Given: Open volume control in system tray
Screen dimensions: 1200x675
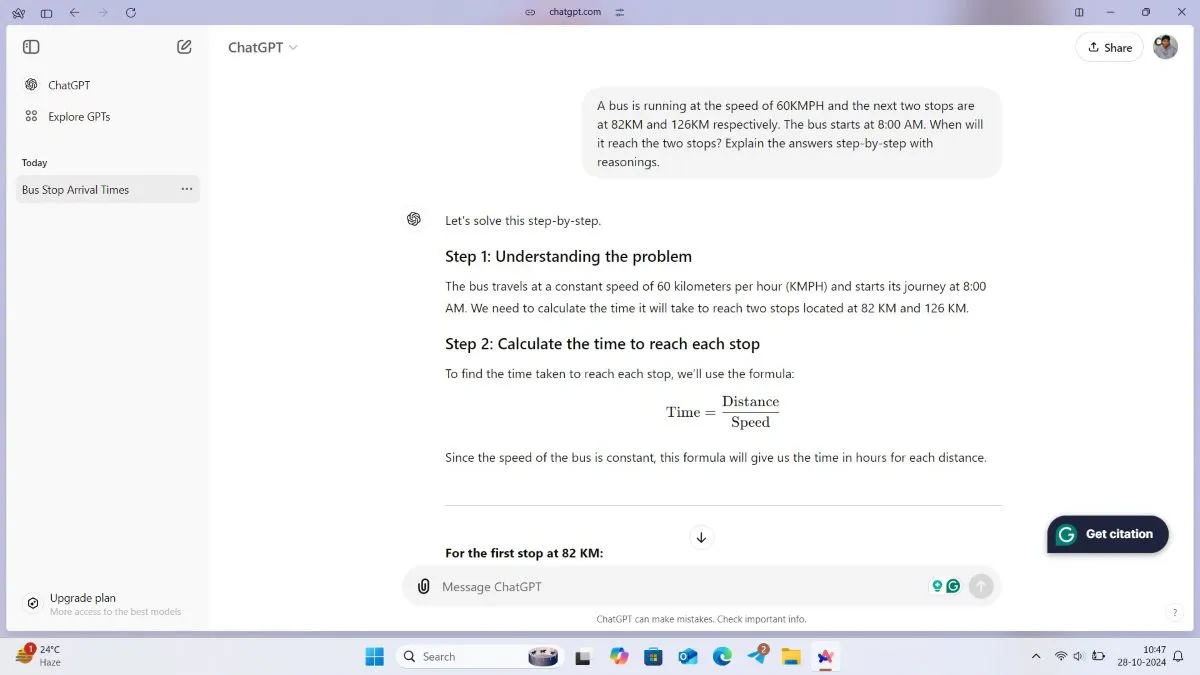Looking at the screenshot, I should (x=1079, y=656).
